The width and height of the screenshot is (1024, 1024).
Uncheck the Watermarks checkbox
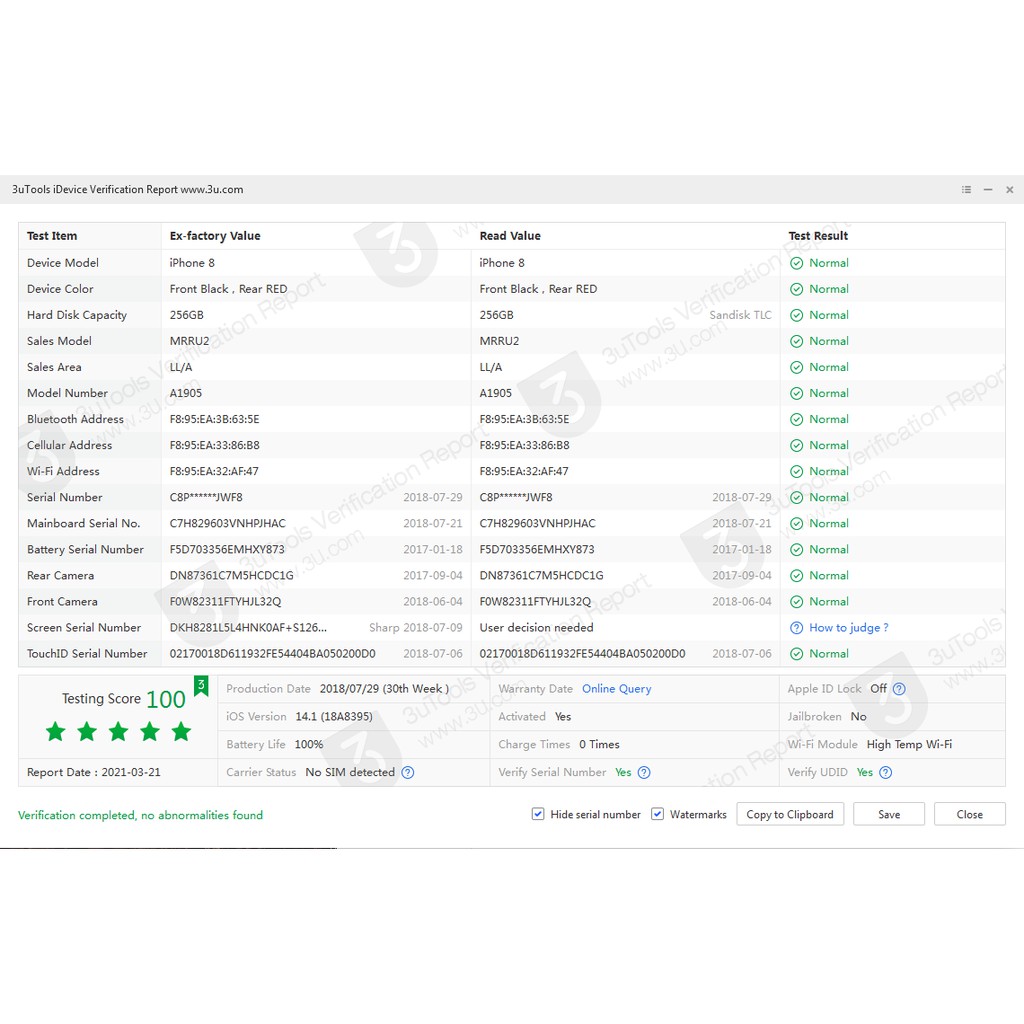tap(657, 814)
